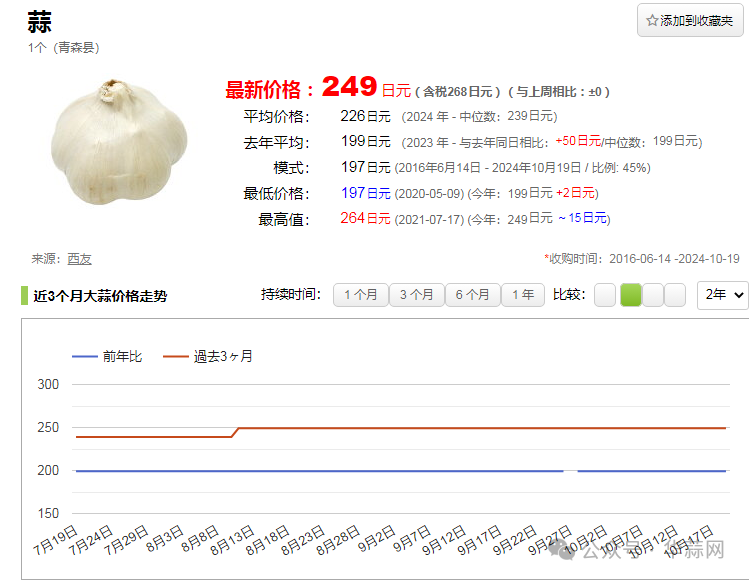Click the ~15日元 difference in blue

pyautogui.click(x=582, y=218)
